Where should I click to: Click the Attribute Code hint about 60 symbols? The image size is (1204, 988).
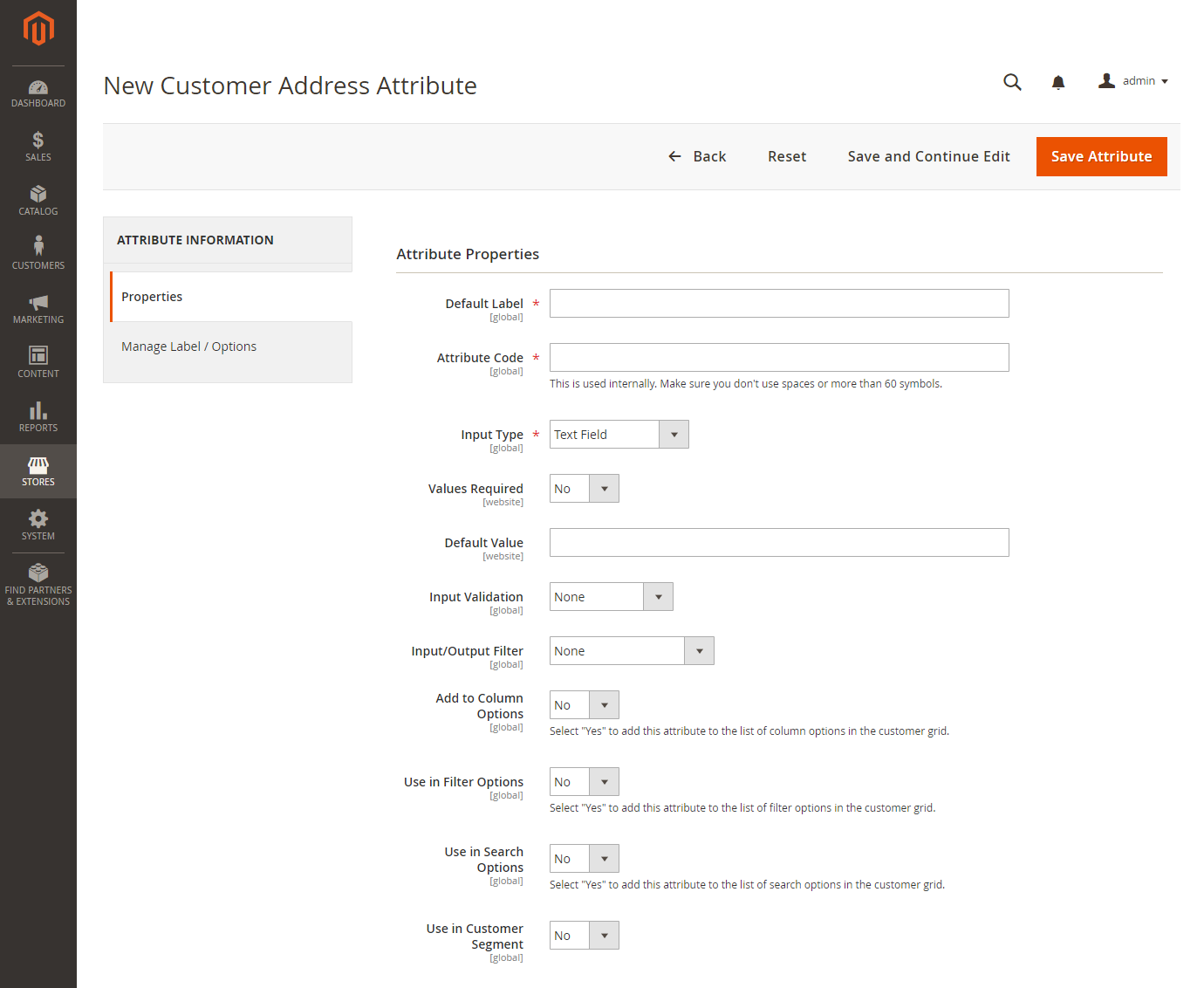pos(746,383)
